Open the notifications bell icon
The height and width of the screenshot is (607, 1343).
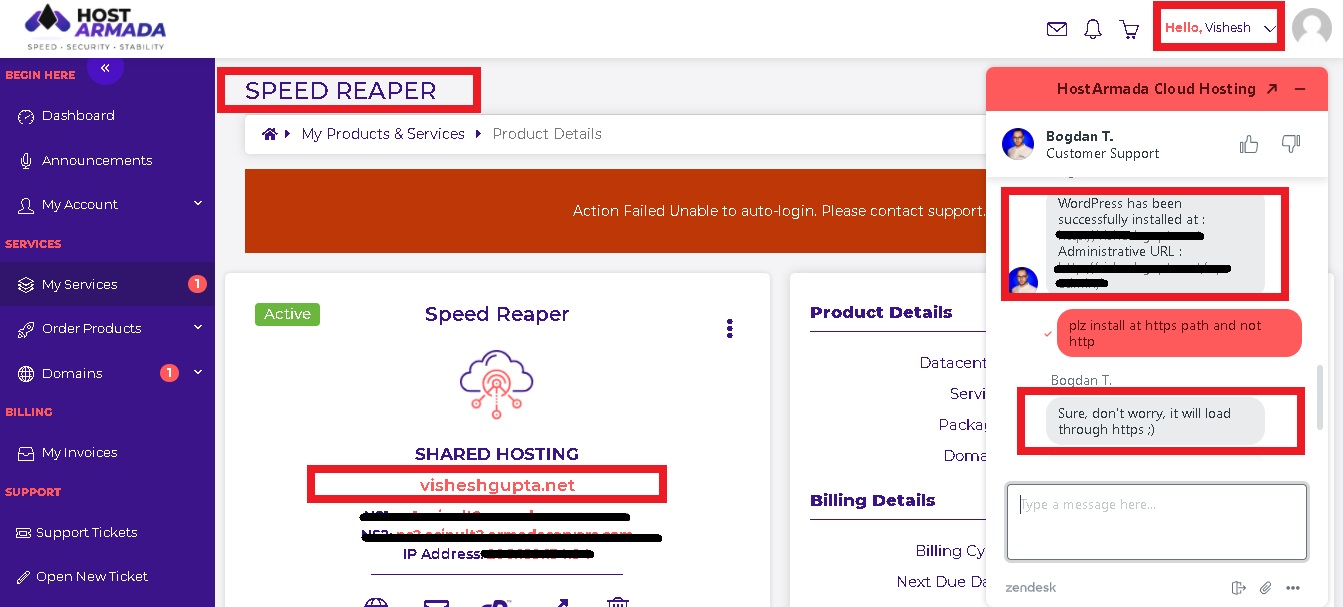coord(1093,29)
